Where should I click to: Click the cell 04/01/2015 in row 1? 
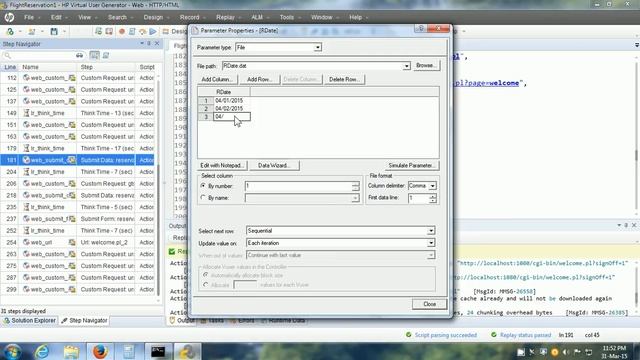click(231, 100)
